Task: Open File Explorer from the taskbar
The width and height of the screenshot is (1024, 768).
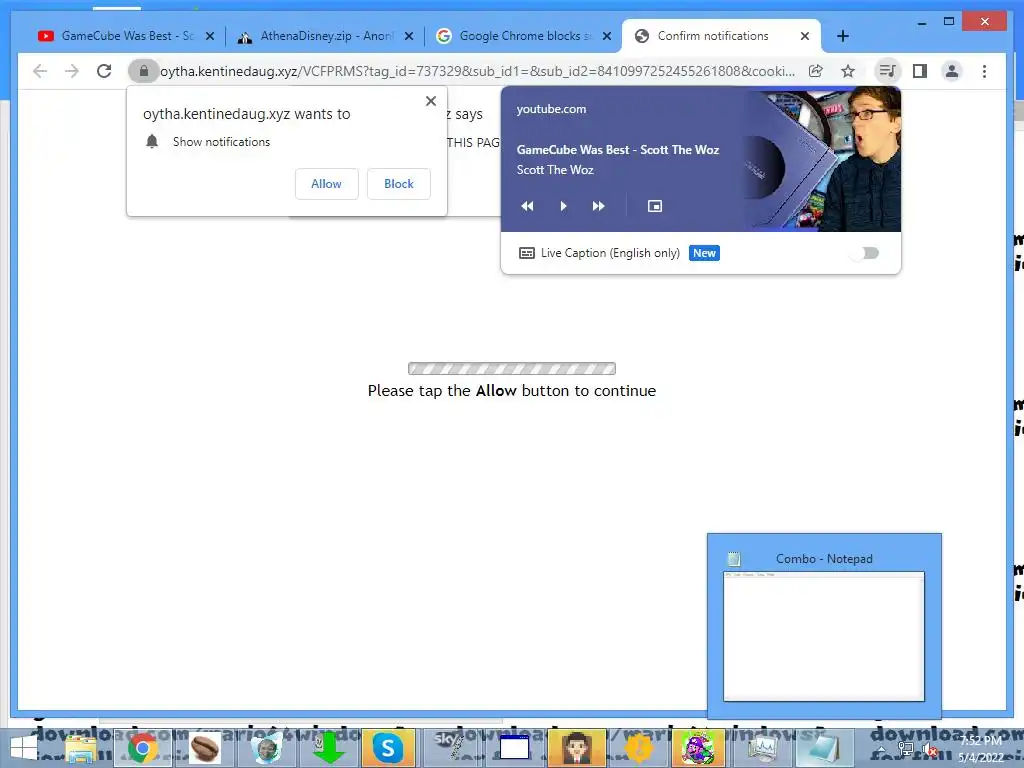Action: click(x=81, y=748)
